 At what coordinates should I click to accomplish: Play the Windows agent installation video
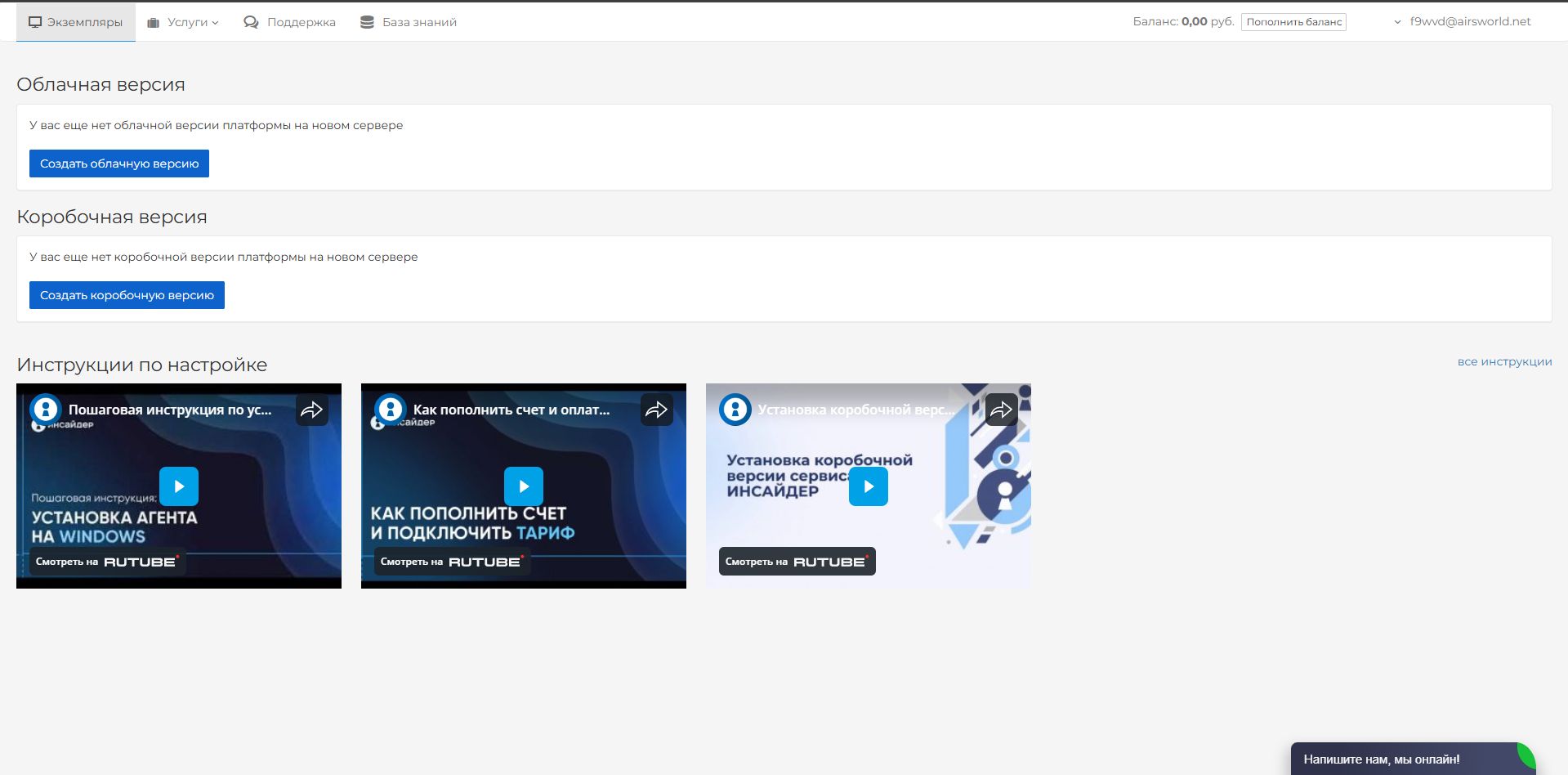[179, 486]
